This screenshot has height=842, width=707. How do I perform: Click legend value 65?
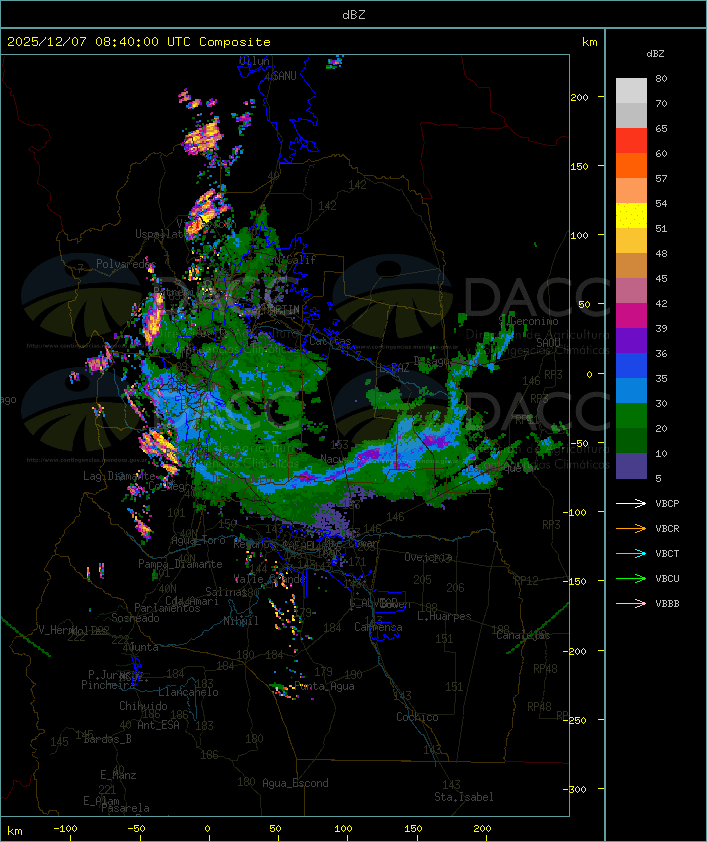pos(661,128)
